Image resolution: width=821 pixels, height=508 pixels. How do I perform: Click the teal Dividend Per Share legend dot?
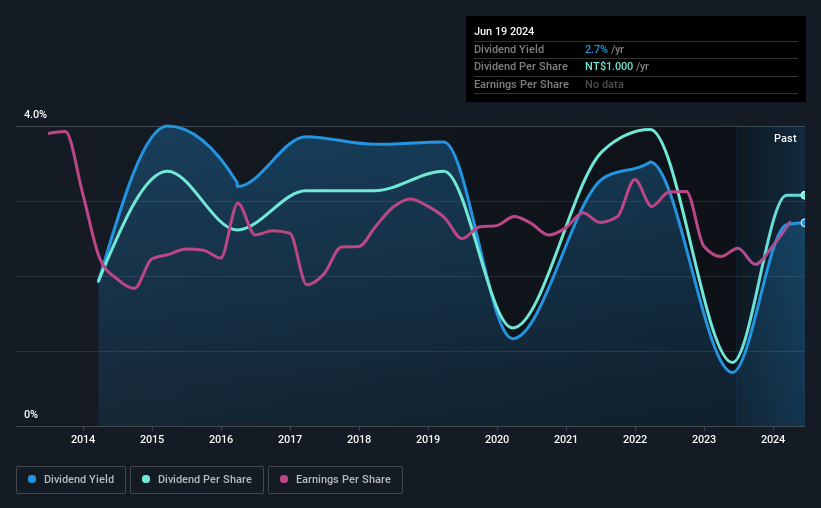point(146,479)
